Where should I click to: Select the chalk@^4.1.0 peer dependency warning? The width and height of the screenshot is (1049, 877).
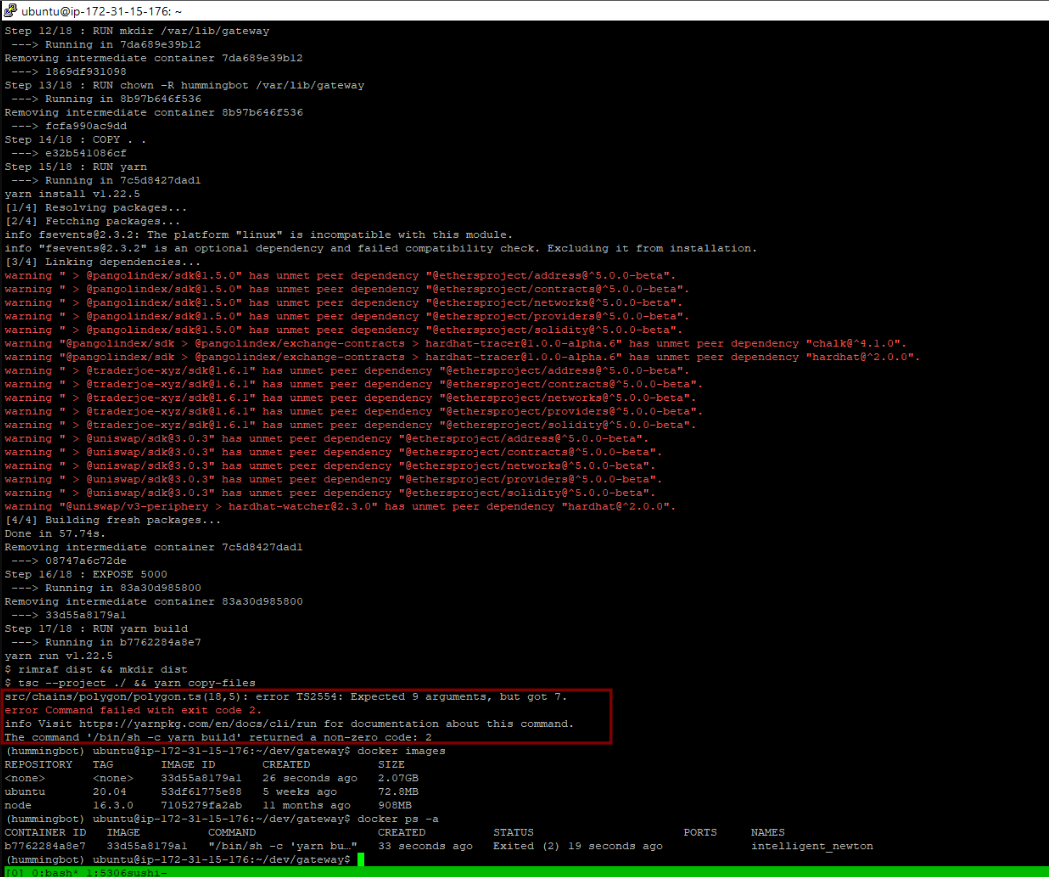(x=456, y=344)
